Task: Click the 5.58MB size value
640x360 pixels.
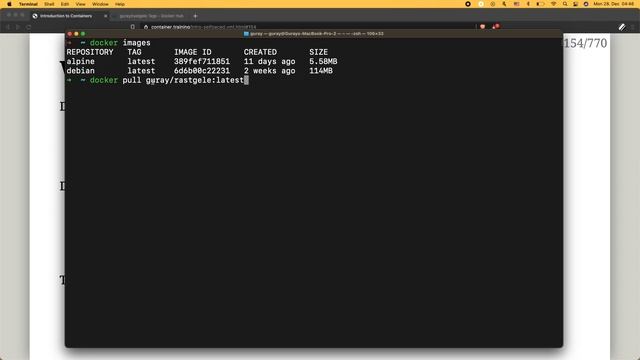Action: (323, 62)
